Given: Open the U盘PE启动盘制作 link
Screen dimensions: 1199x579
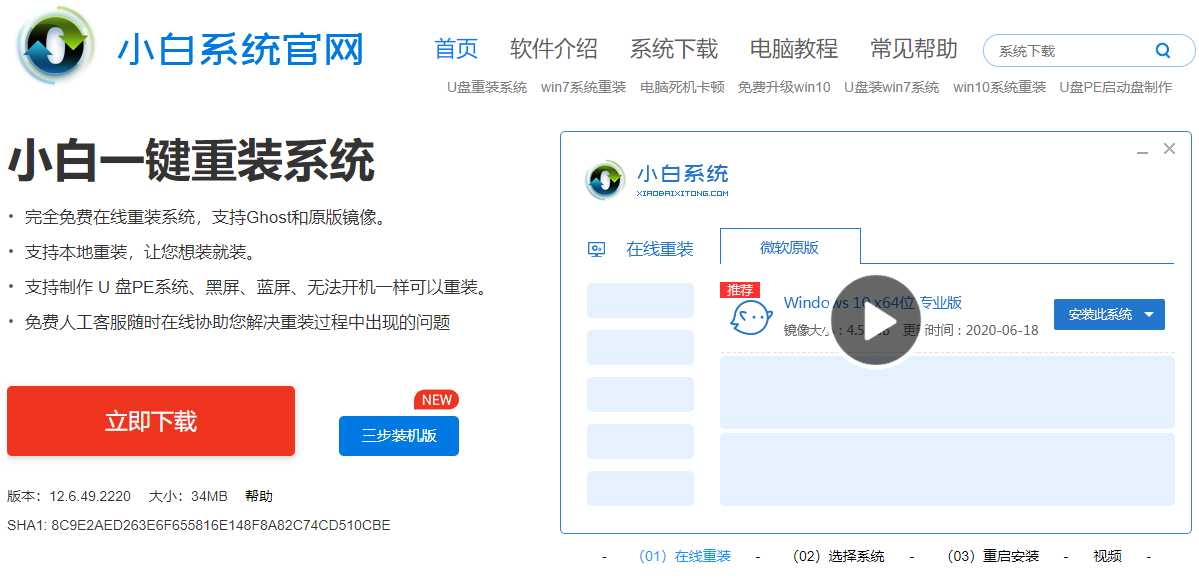Looking at the screenshot, I should (1116, 87).
